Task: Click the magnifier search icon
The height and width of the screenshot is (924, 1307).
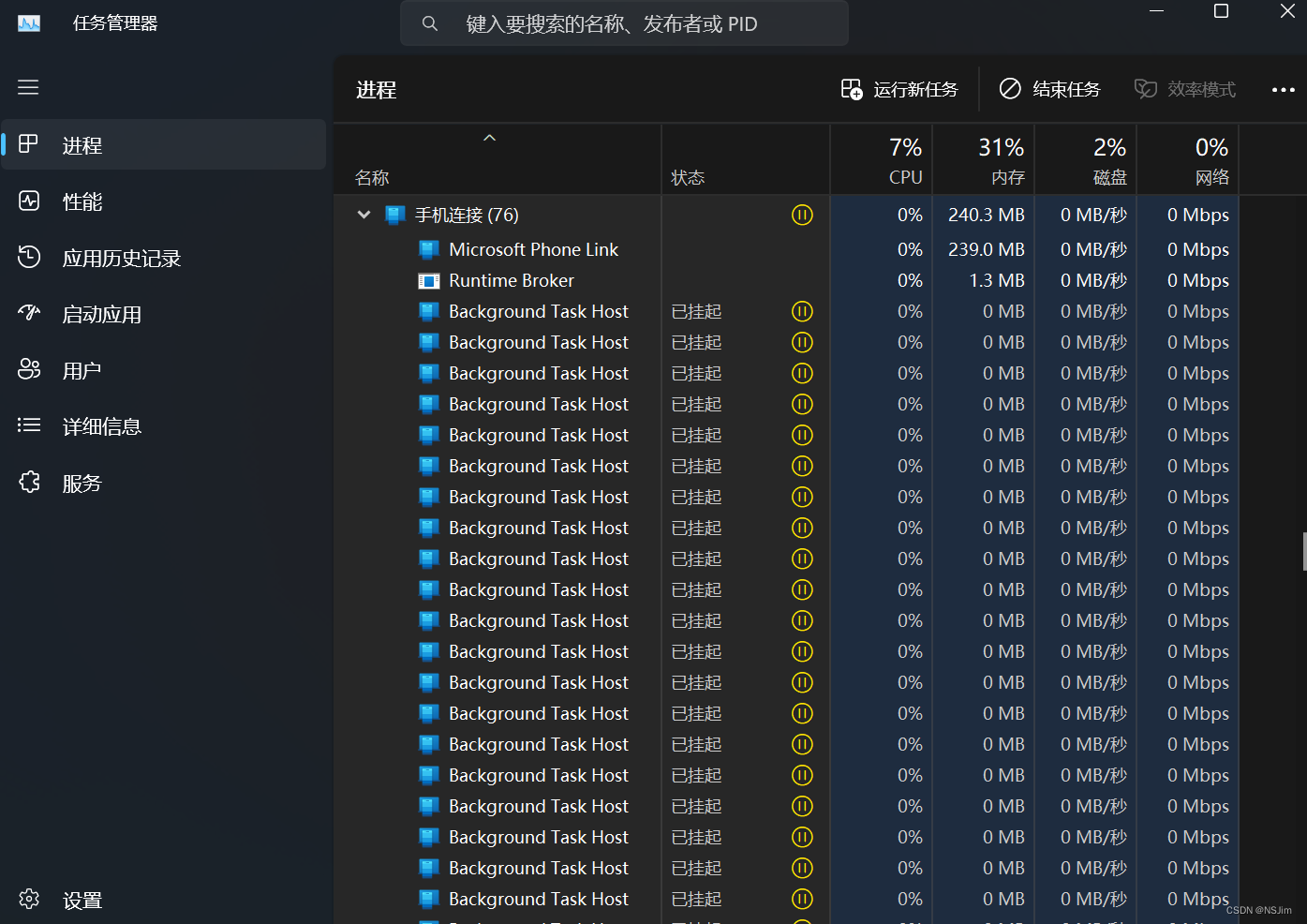Action: pyautogui.click(x=429, y=23)
